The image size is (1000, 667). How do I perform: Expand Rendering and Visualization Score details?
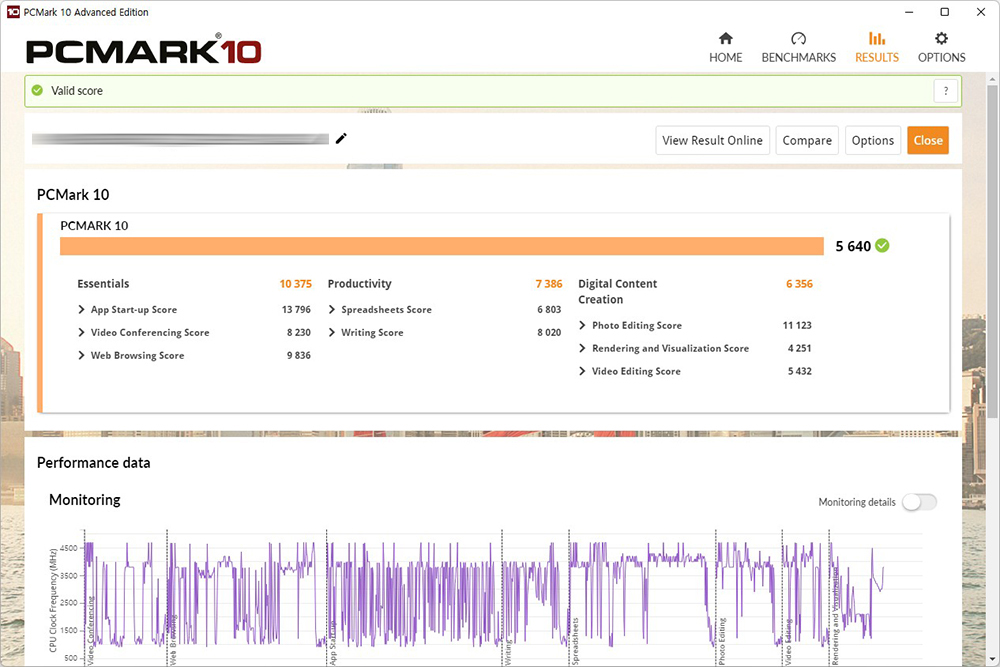tap(582, 348)
